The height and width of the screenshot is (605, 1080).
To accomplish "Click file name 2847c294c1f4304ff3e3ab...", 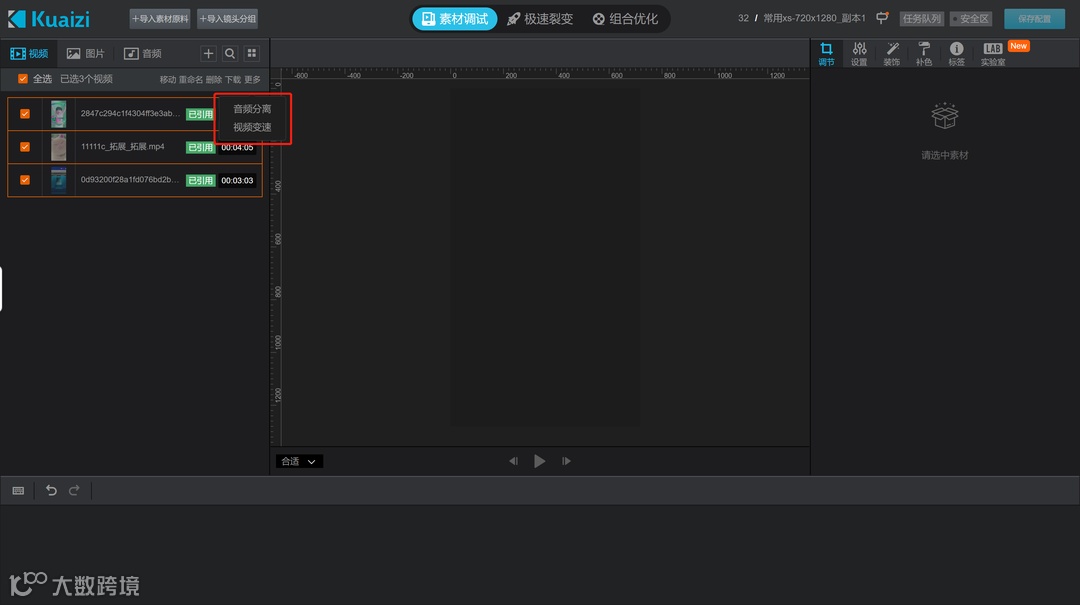I will tap(130, 114).
